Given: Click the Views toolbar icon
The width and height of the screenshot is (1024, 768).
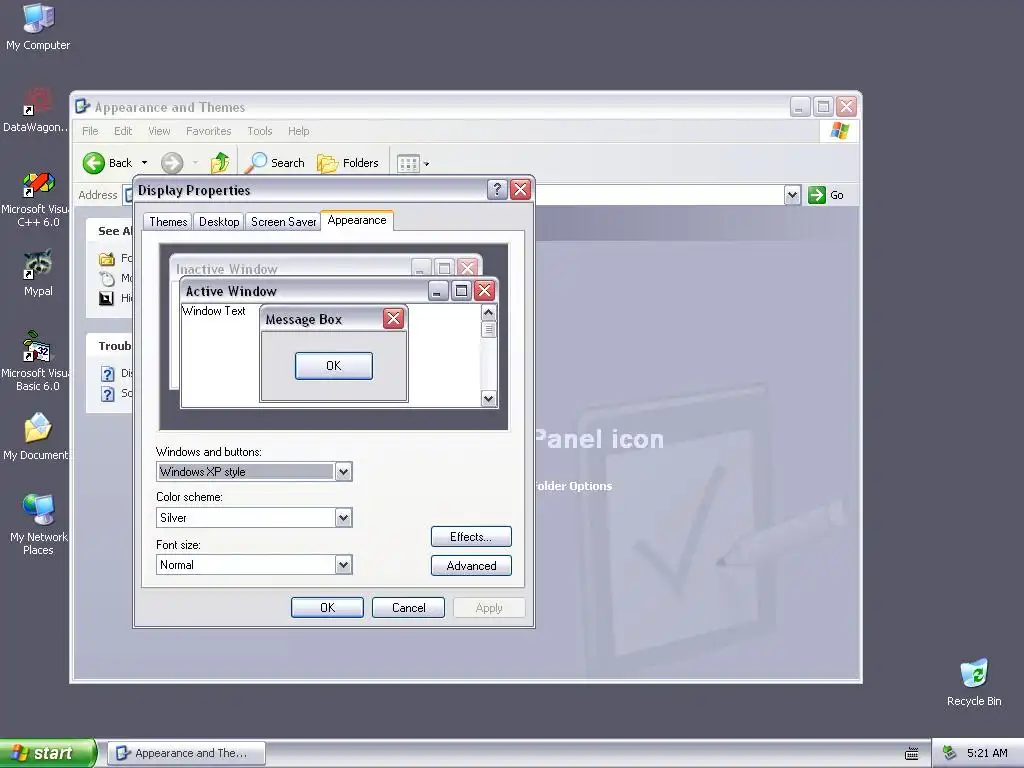Looking at the screenshot, I should [x=408, y=163].
